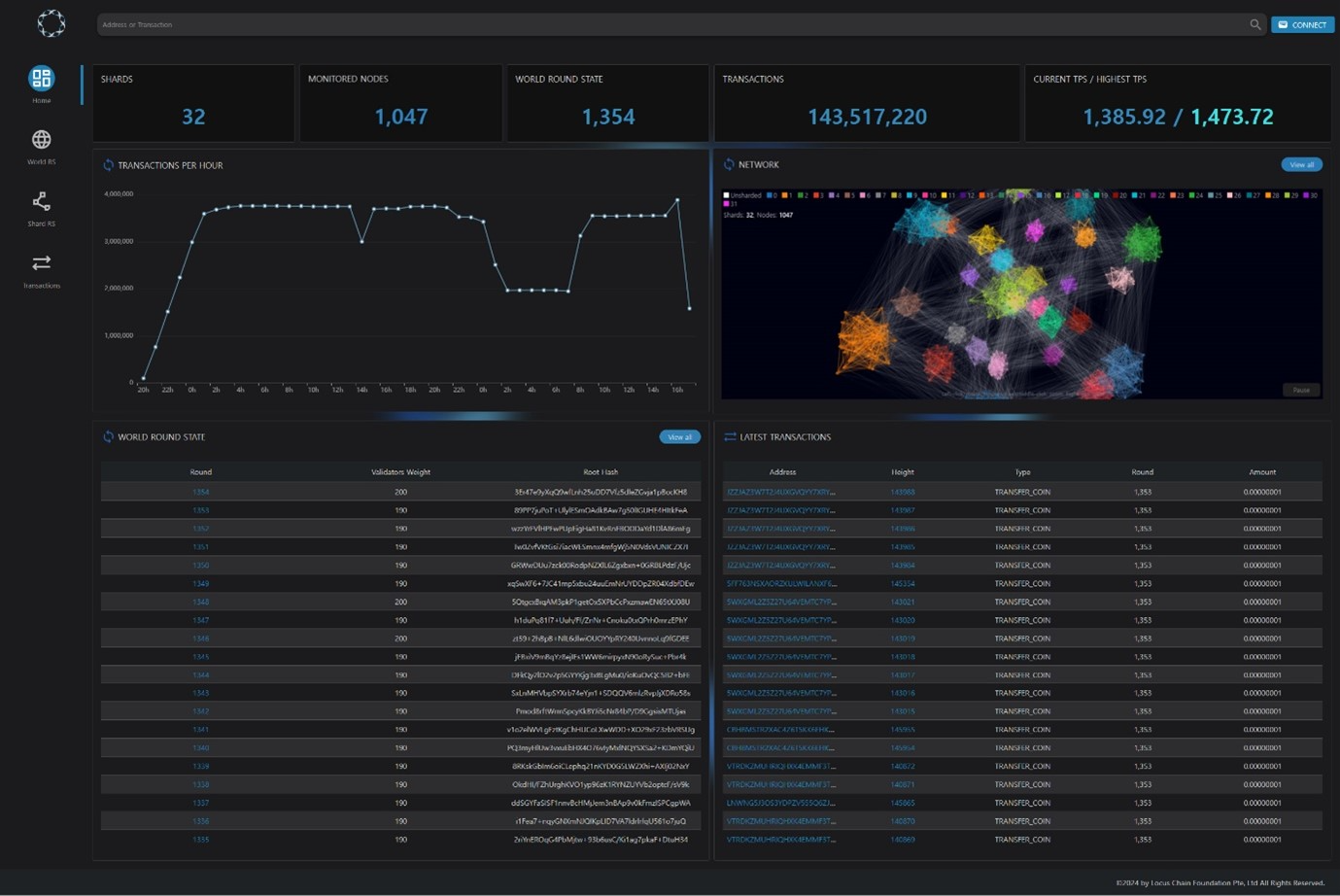Click the Locus Chain logo icon

point(51,23)
